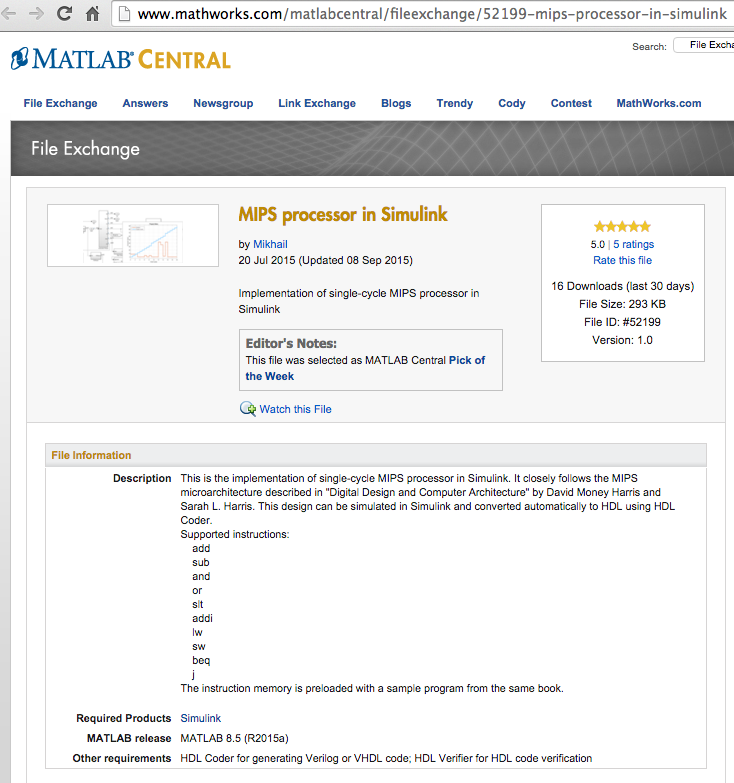
Task: Click the 'slt' instruction in list
Action: coord(198,604)
